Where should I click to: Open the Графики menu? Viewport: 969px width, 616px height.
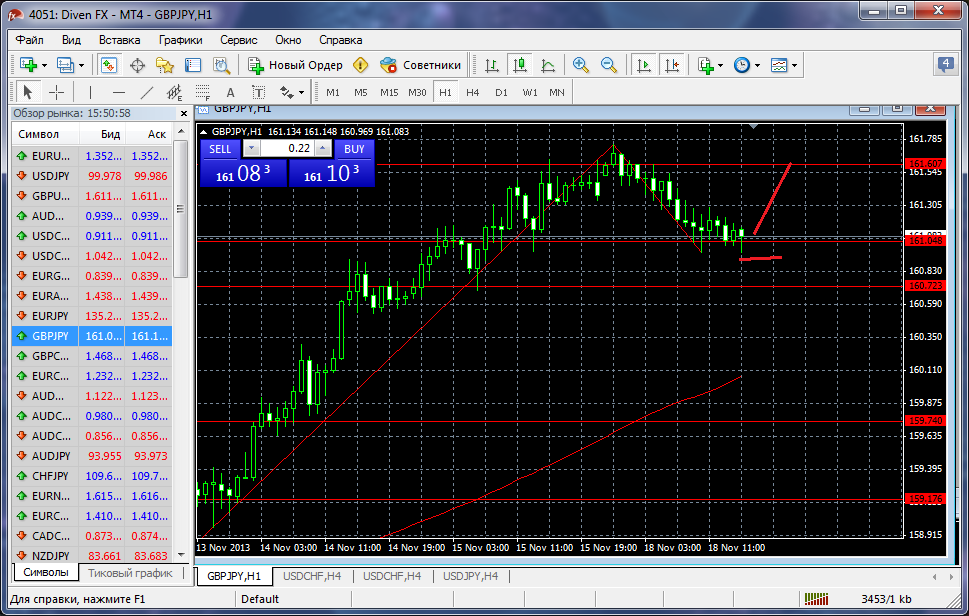(180, 40)
